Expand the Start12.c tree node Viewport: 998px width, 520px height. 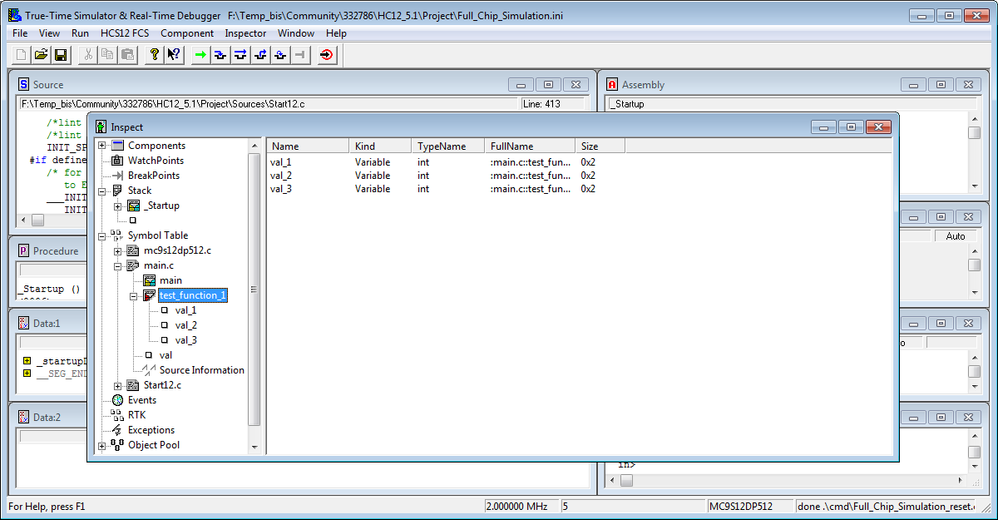pyautogui.click(x=118, y=386)
